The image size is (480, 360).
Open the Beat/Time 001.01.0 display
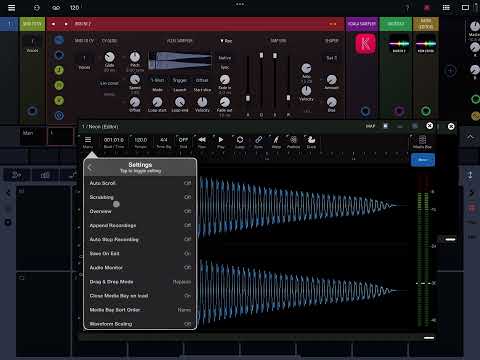(x=114, y=142)
